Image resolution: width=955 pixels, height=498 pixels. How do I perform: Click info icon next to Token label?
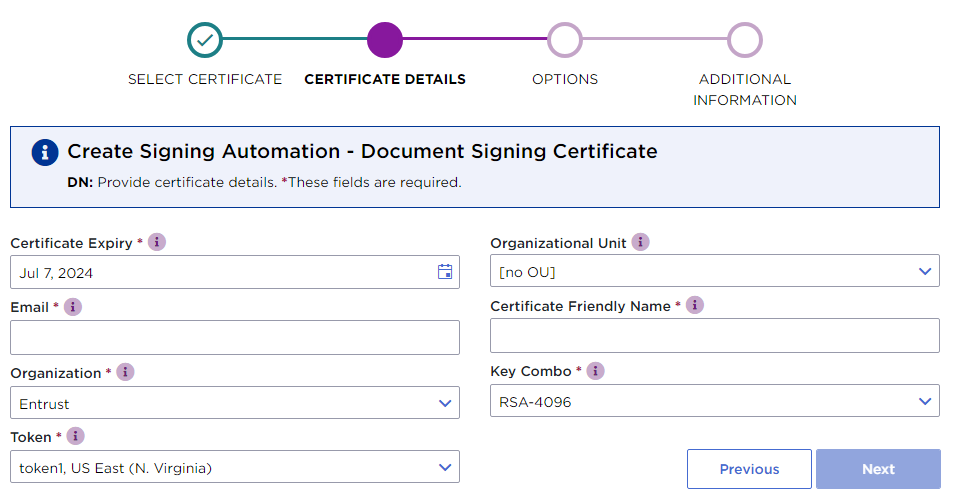(75, 436)
